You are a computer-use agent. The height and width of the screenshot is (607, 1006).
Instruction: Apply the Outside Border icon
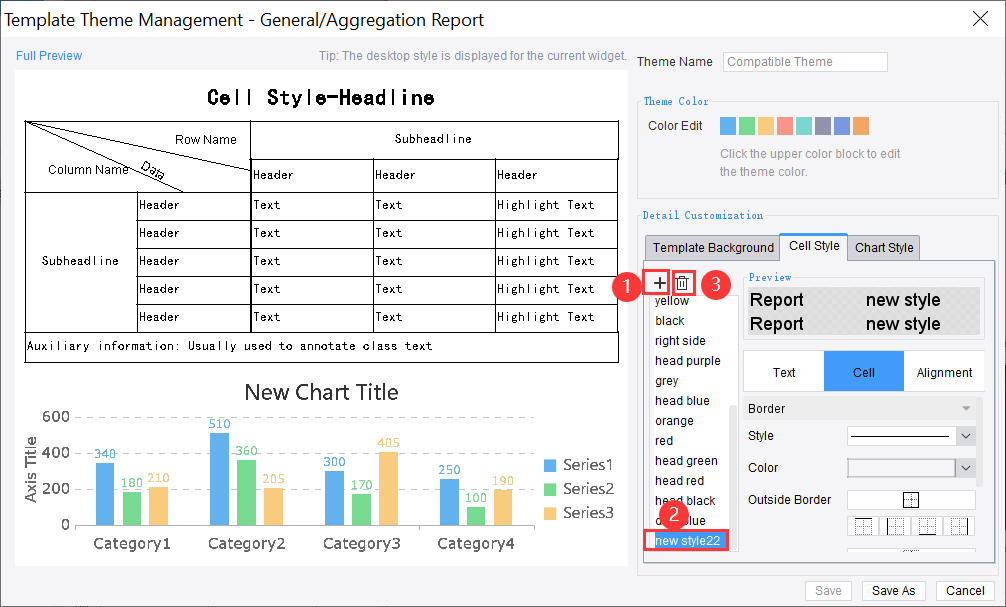pyautogui.click(x=910, y=500)
